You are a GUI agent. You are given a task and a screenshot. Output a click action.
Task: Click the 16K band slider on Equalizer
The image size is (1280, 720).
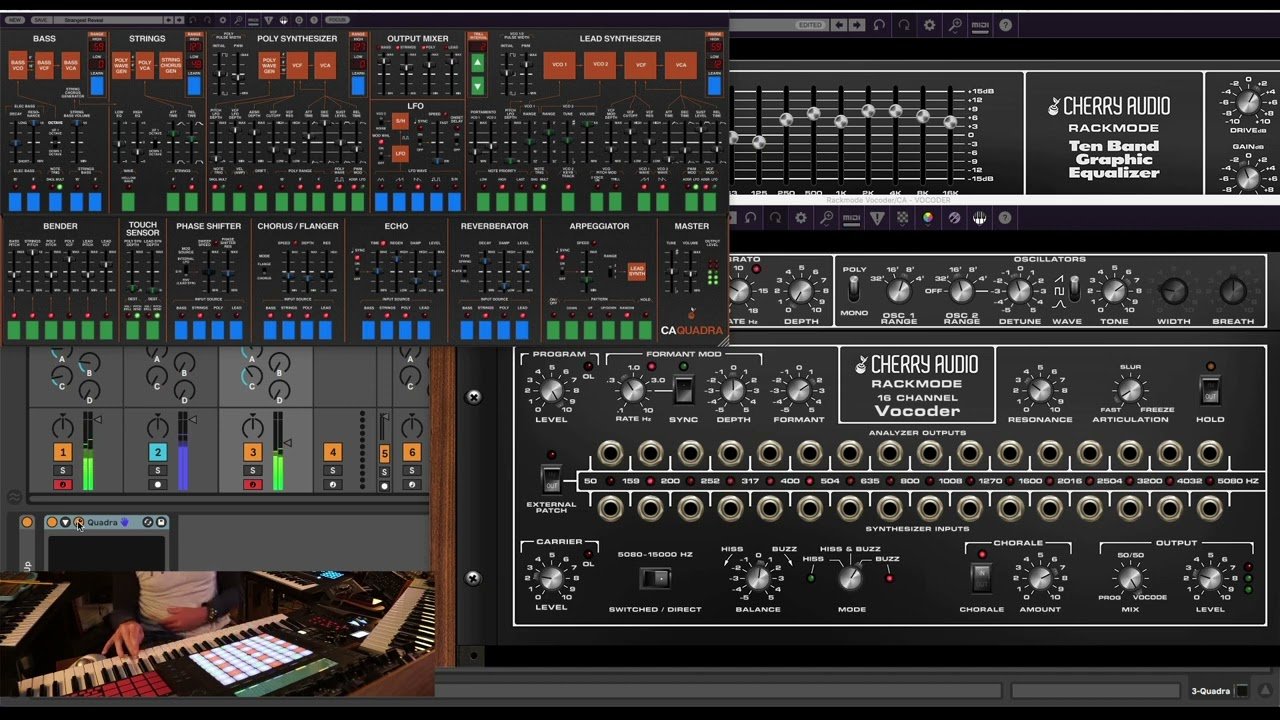pos(950,122)
